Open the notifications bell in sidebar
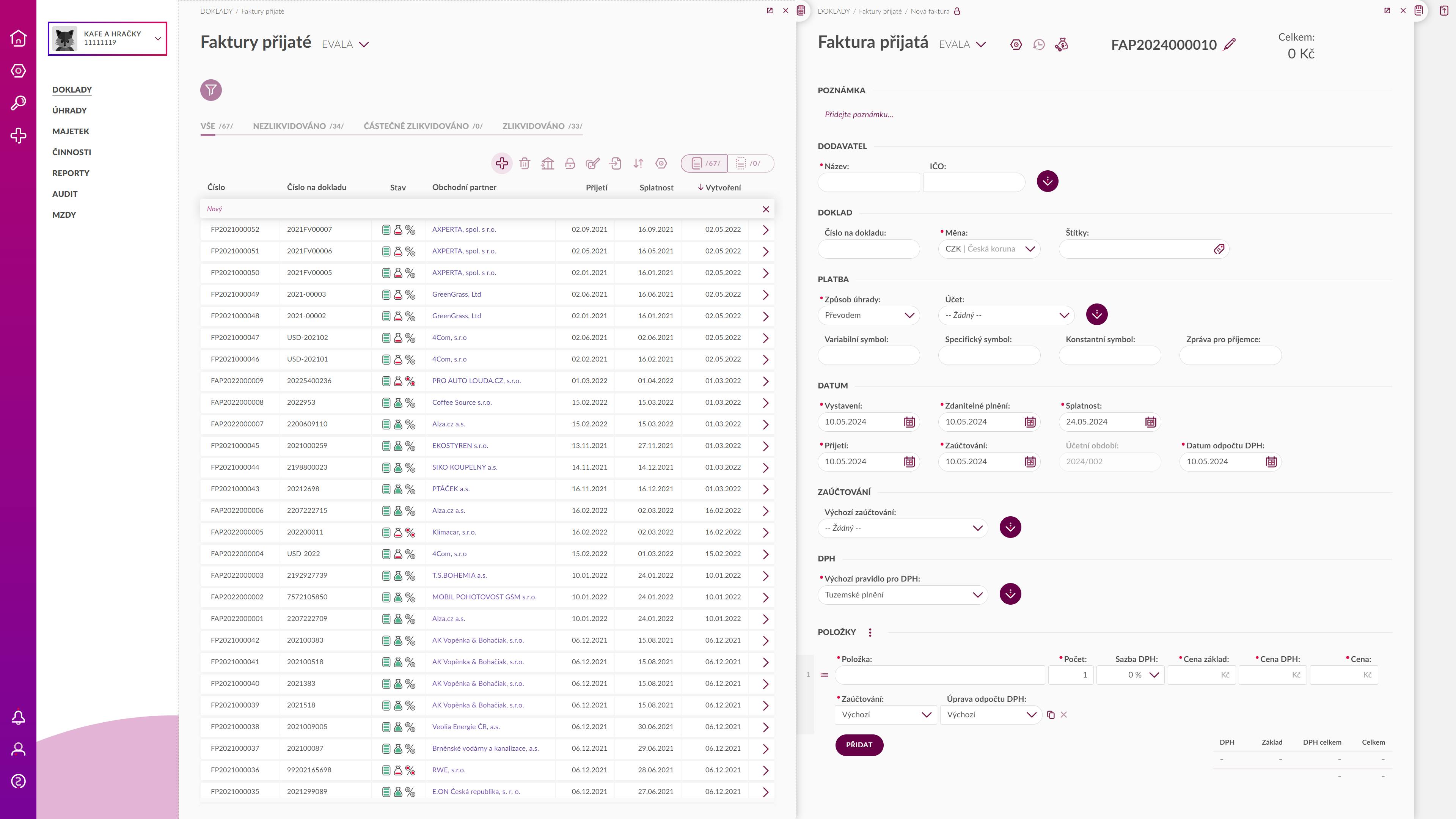The image size is (1456, 819). click(18, 717)
